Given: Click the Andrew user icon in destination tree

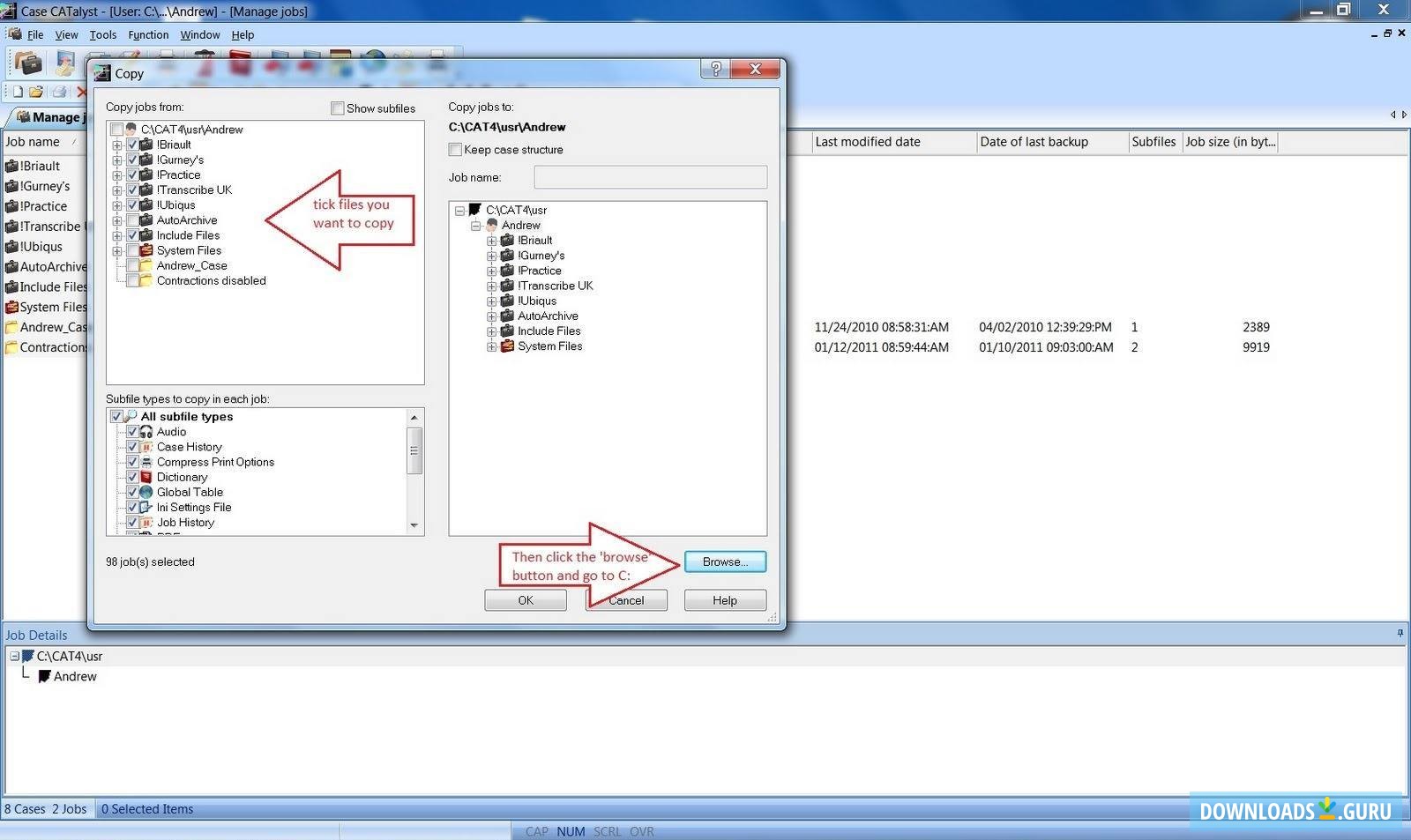Looking at the screenshot, I should 492,225.
